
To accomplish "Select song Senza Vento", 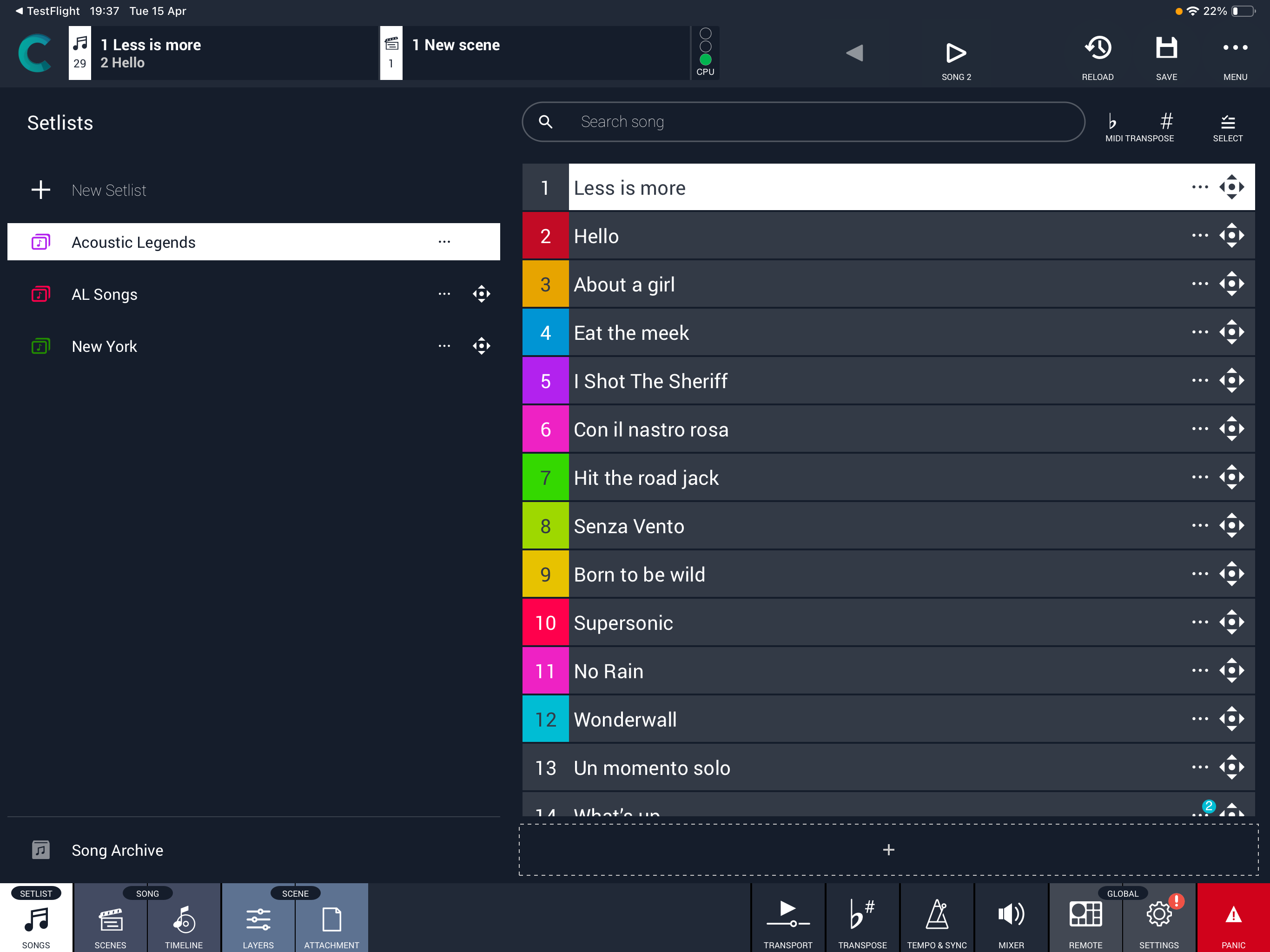I will pos(888,525).
